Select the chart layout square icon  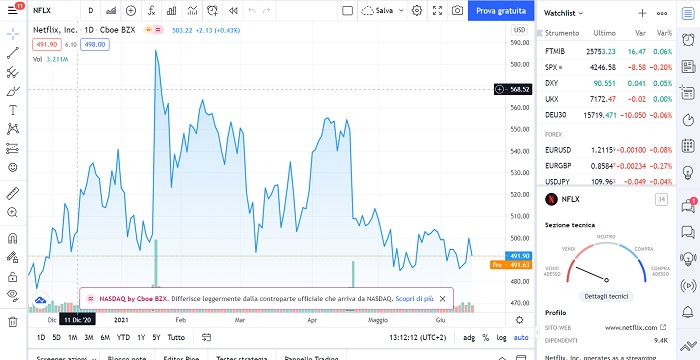(x=347, y=11)
